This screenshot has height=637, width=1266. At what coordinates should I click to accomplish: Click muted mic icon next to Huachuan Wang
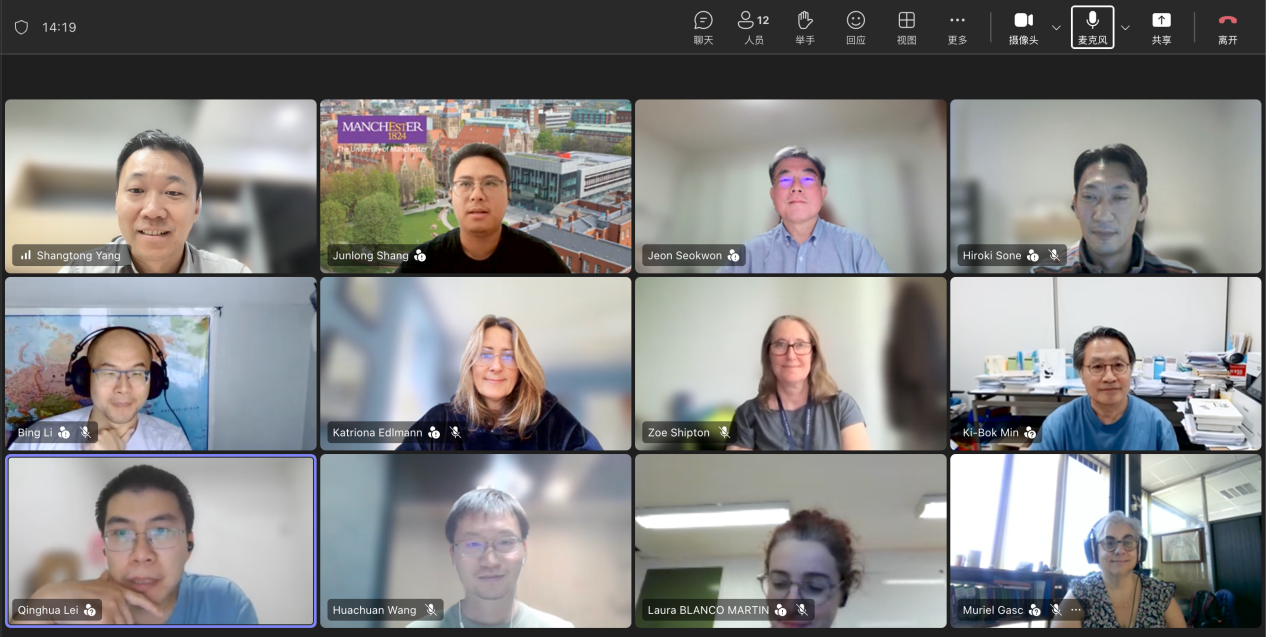(431, 610)
